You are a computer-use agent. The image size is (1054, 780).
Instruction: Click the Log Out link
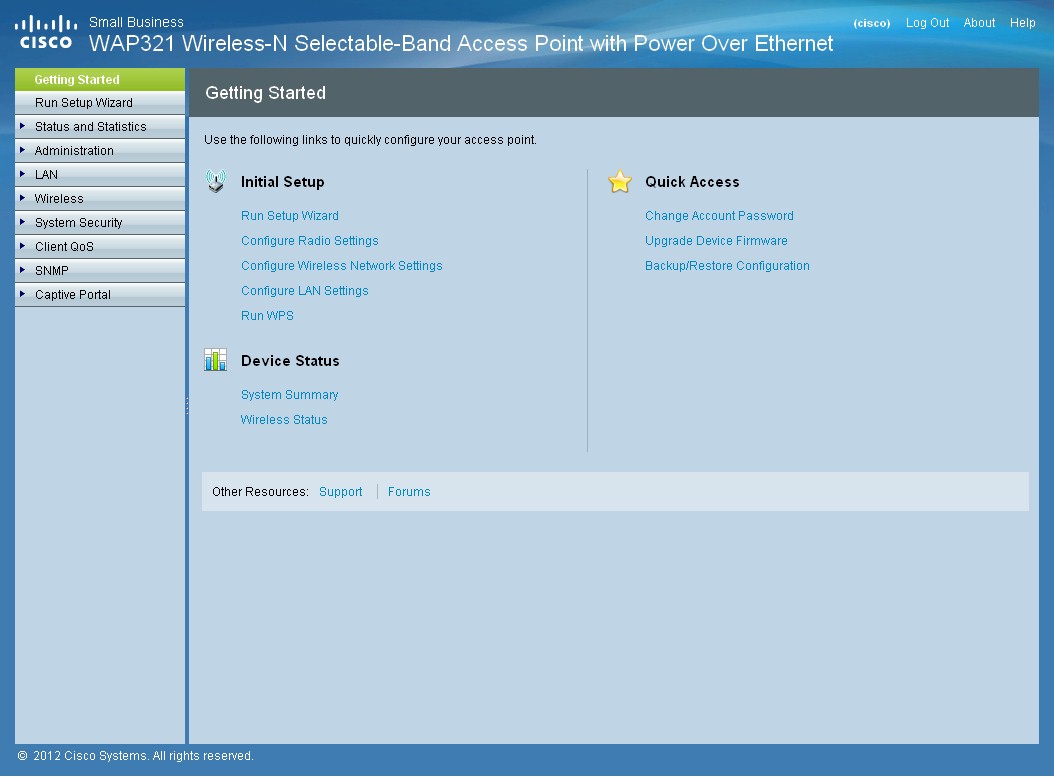click(x=927, y=23)
